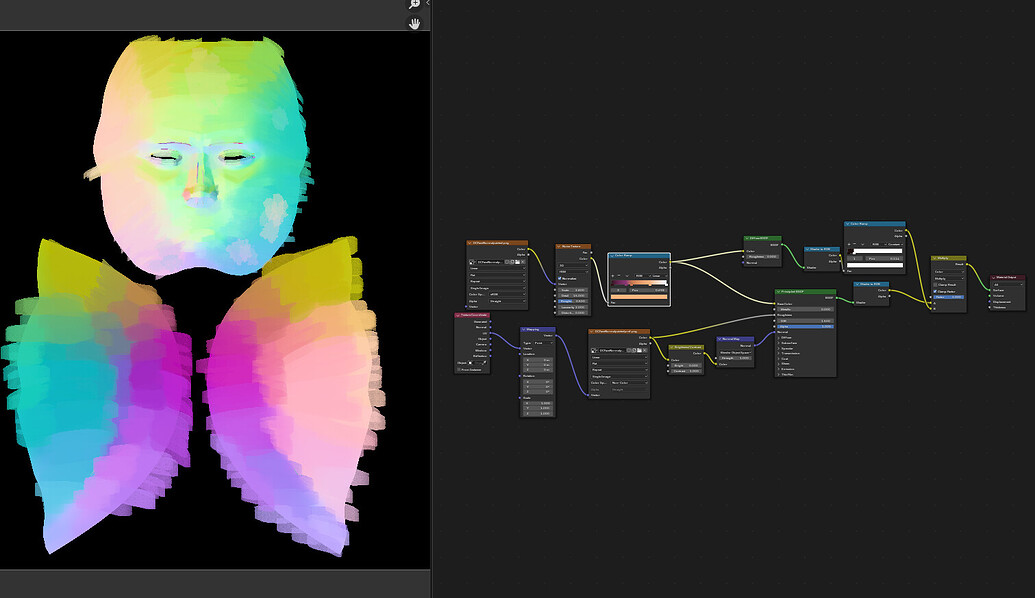Activate the hand pan view icon
The image size is (1035, 598).
pos(415,23)
